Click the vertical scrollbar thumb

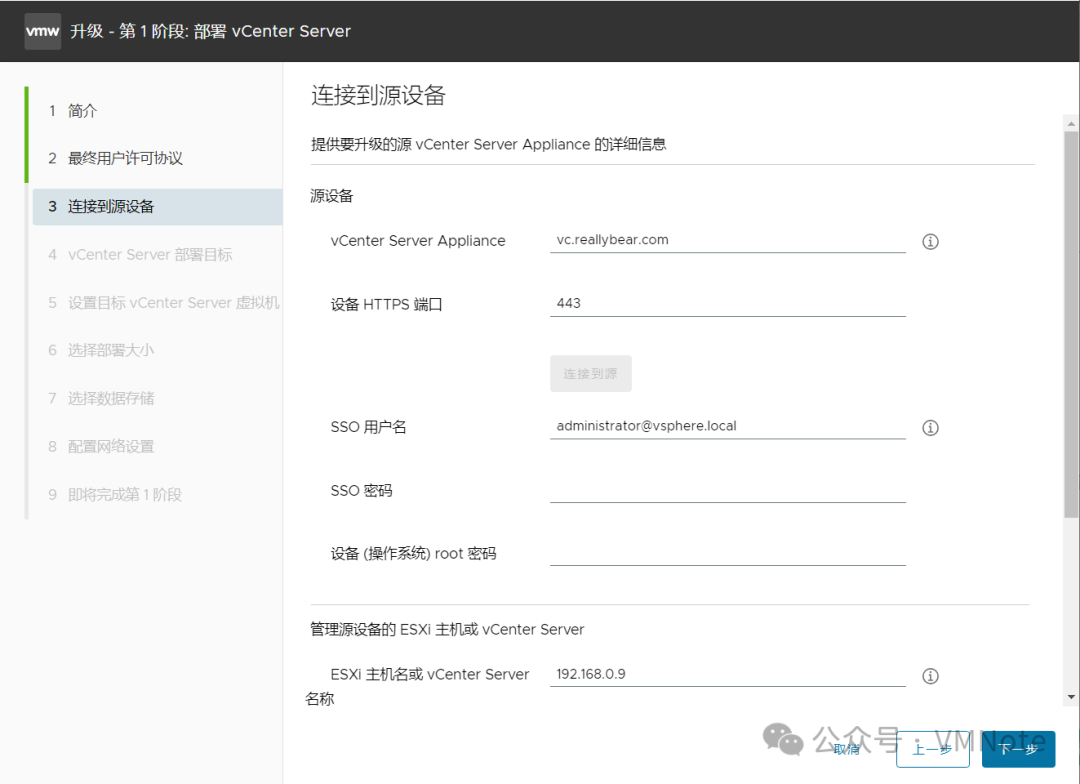tap(1070, 324)
